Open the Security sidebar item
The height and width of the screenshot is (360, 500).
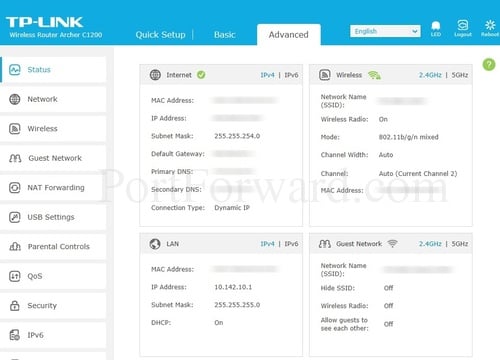coord(53,305)
